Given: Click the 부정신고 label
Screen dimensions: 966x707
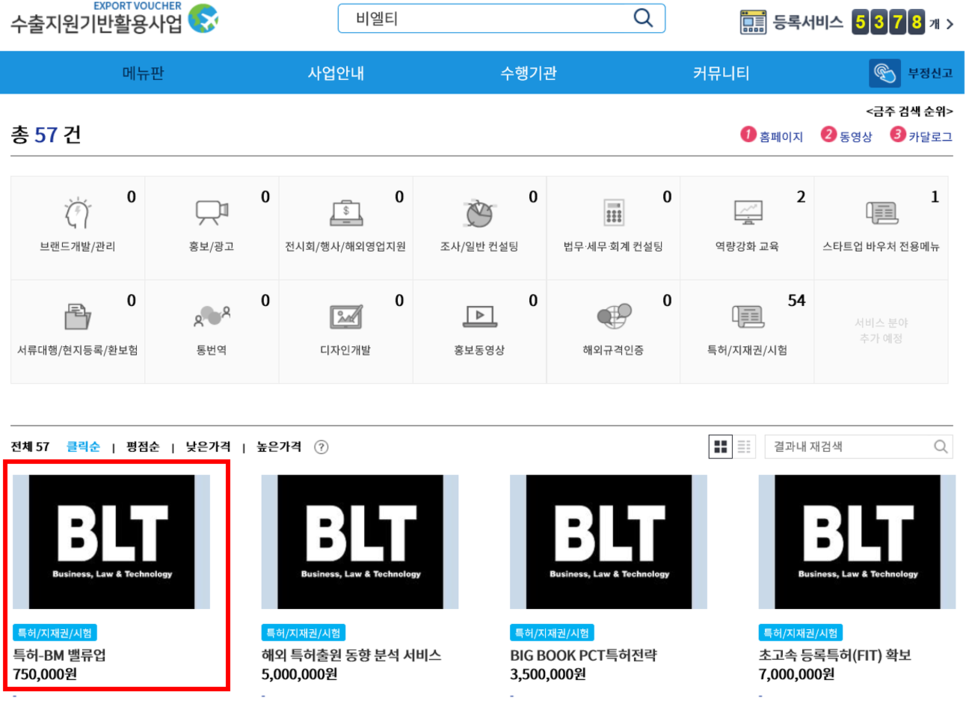Looking at the screenshot, I should click(930, 73).
